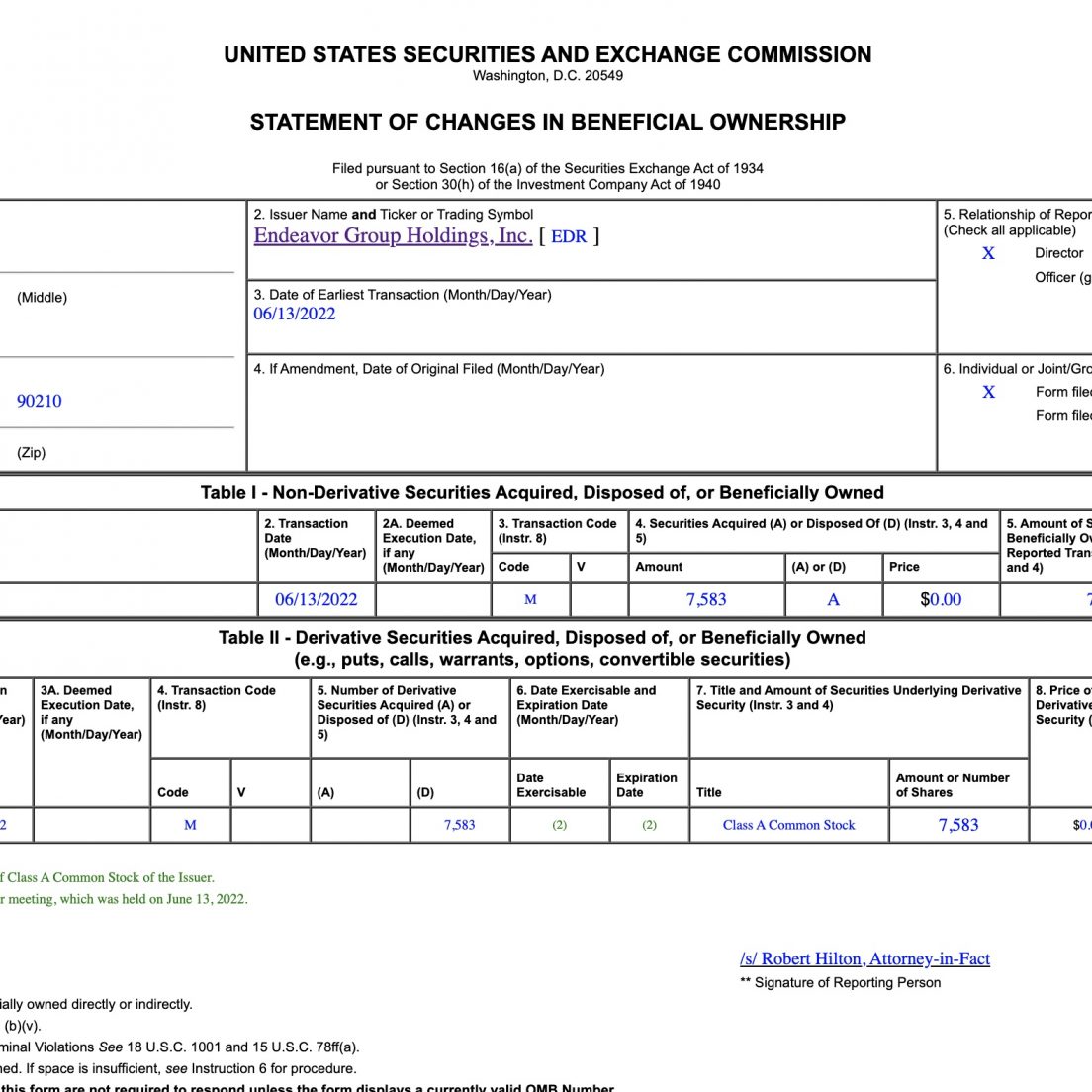This screenshot has width=1092, height=1092.
Task: Click the Table I section heading
Action: click(542, 493)
